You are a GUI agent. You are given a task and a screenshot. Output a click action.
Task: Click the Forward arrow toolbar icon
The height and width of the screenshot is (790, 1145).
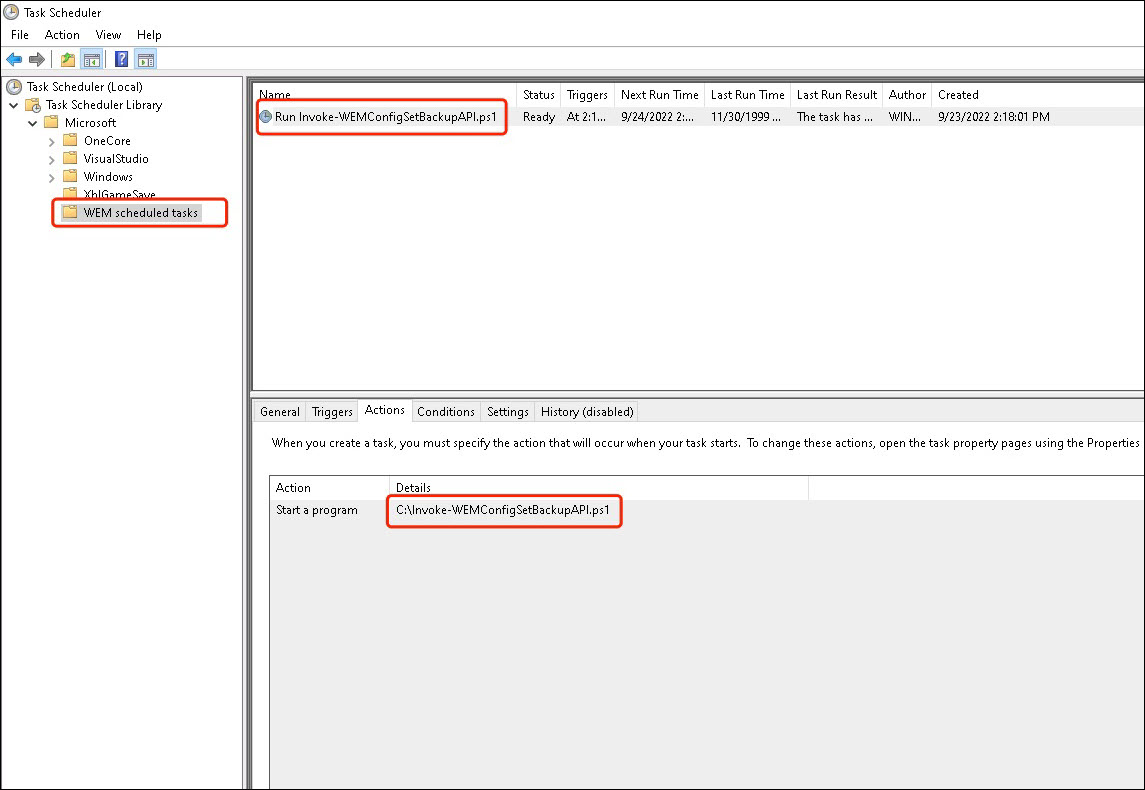37,59
